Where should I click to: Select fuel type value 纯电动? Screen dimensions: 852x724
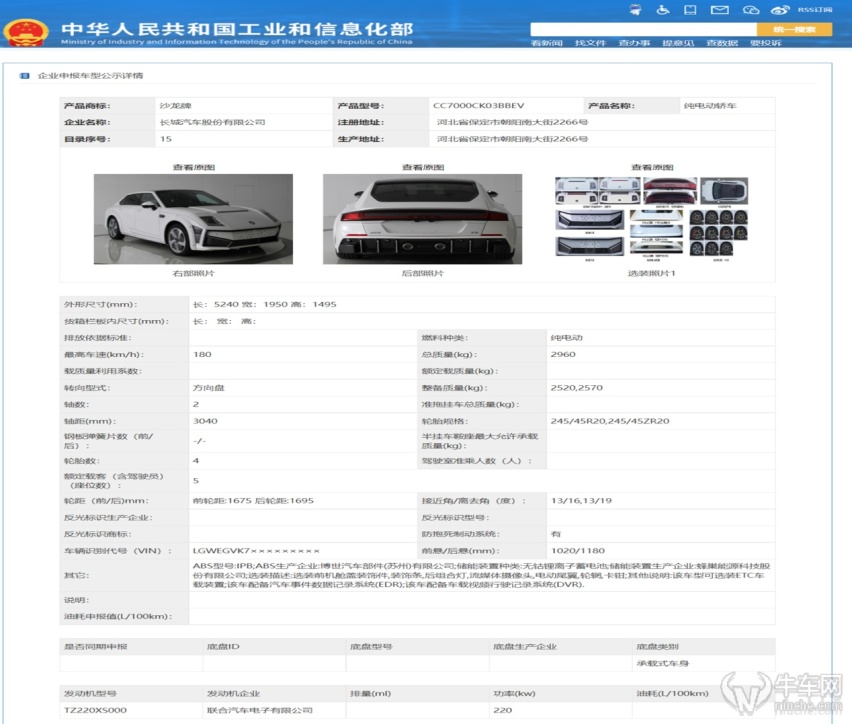click(x=566, y=338)
